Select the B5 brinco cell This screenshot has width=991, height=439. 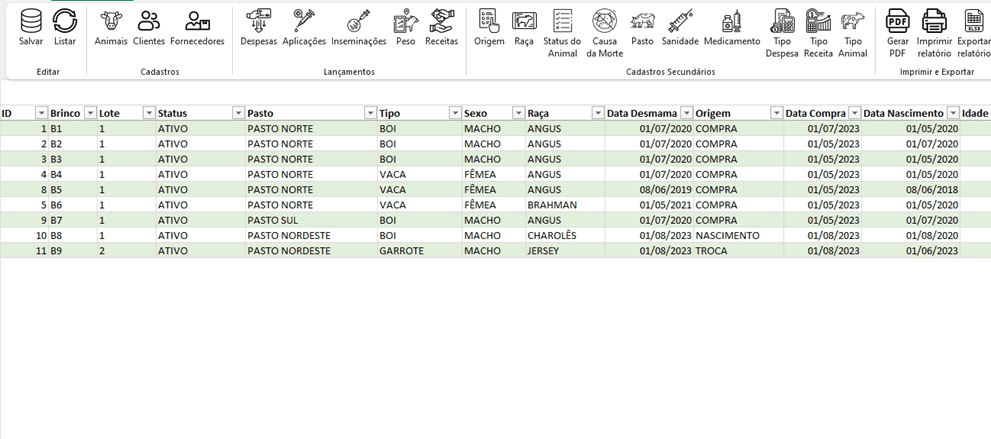pyautogui.click(x=73, y=189)
